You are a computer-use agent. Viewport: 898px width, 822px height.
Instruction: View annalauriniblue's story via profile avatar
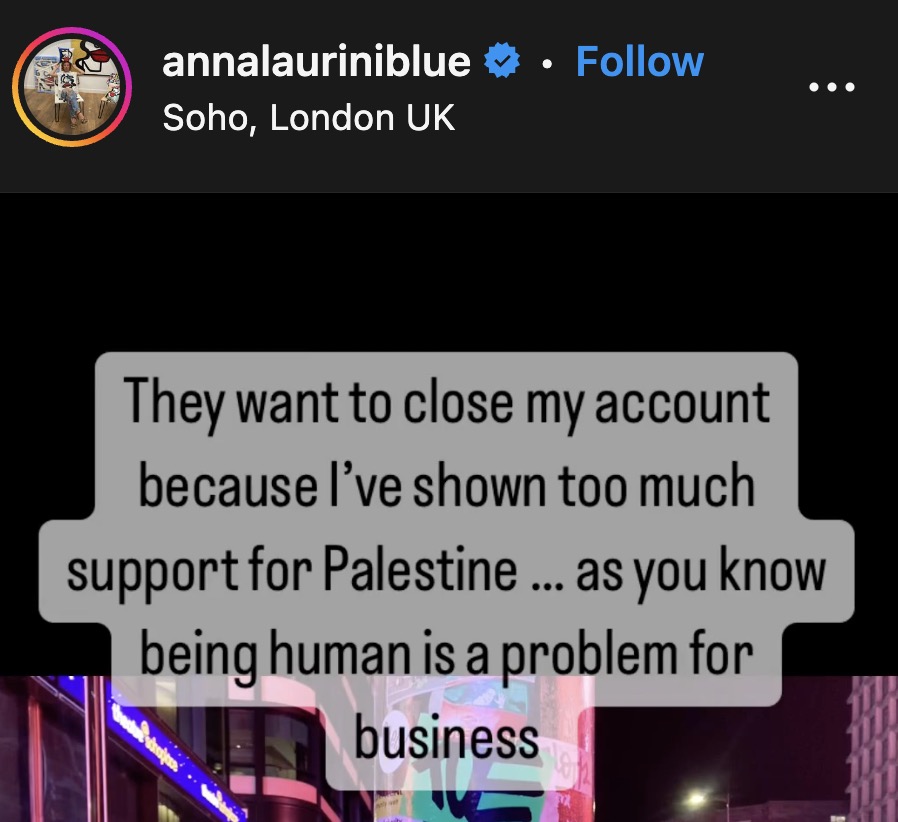pyautogui.click(x=72, y=86)
